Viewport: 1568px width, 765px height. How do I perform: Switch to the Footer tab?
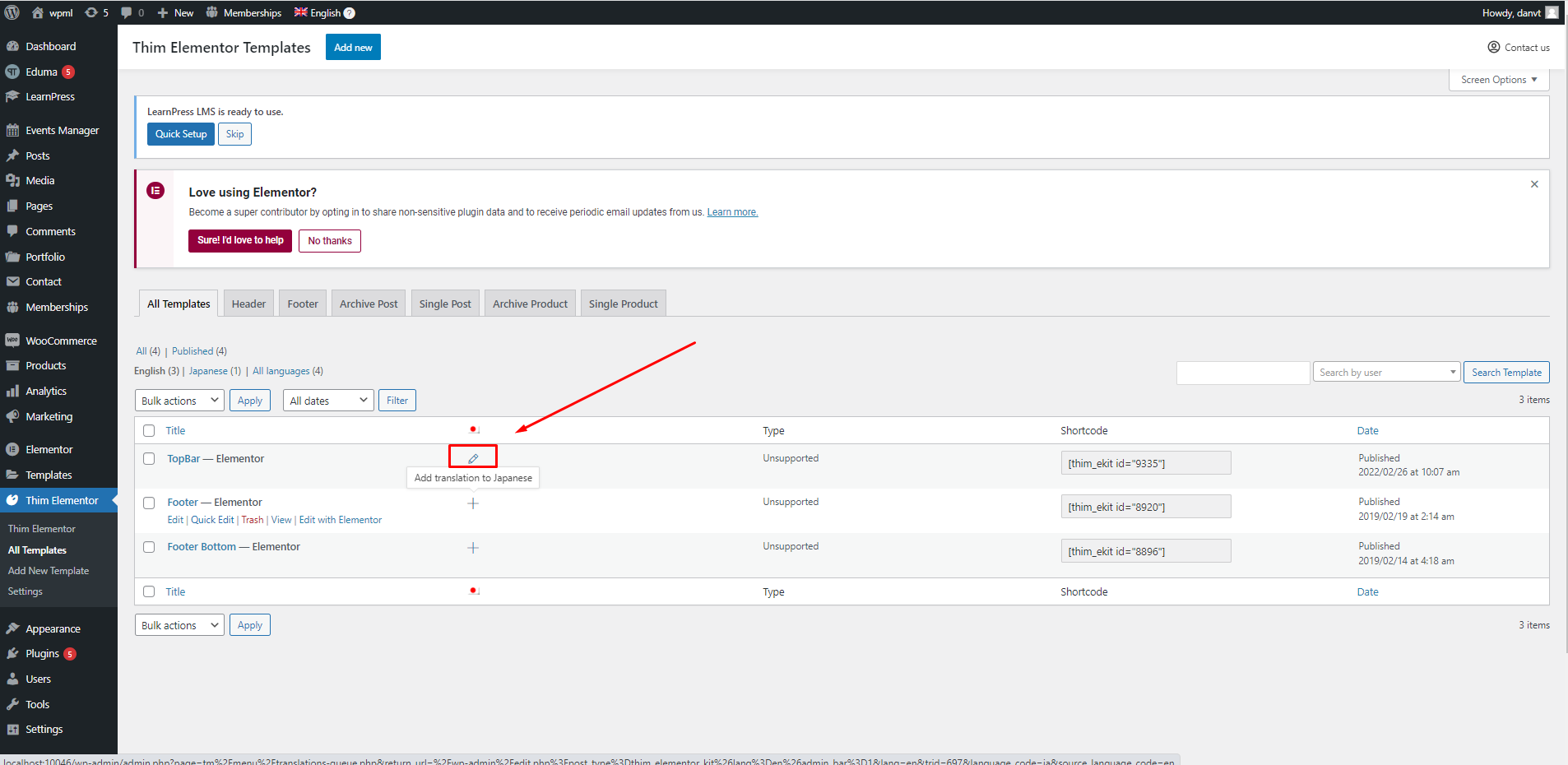(x=303, y=304)
